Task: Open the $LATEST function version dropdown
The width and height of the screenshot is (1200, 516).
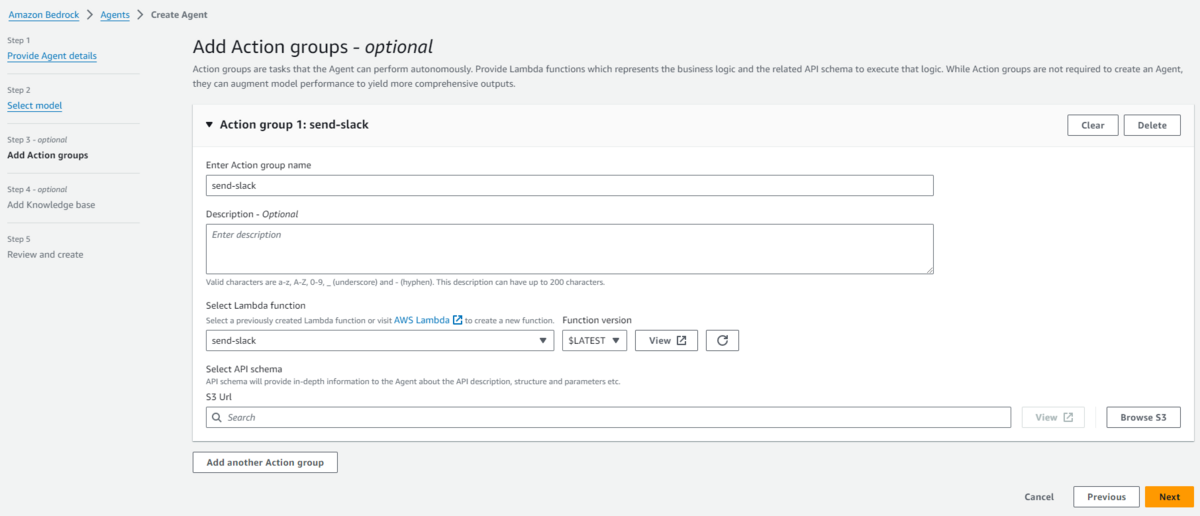Action: point(595,340)
